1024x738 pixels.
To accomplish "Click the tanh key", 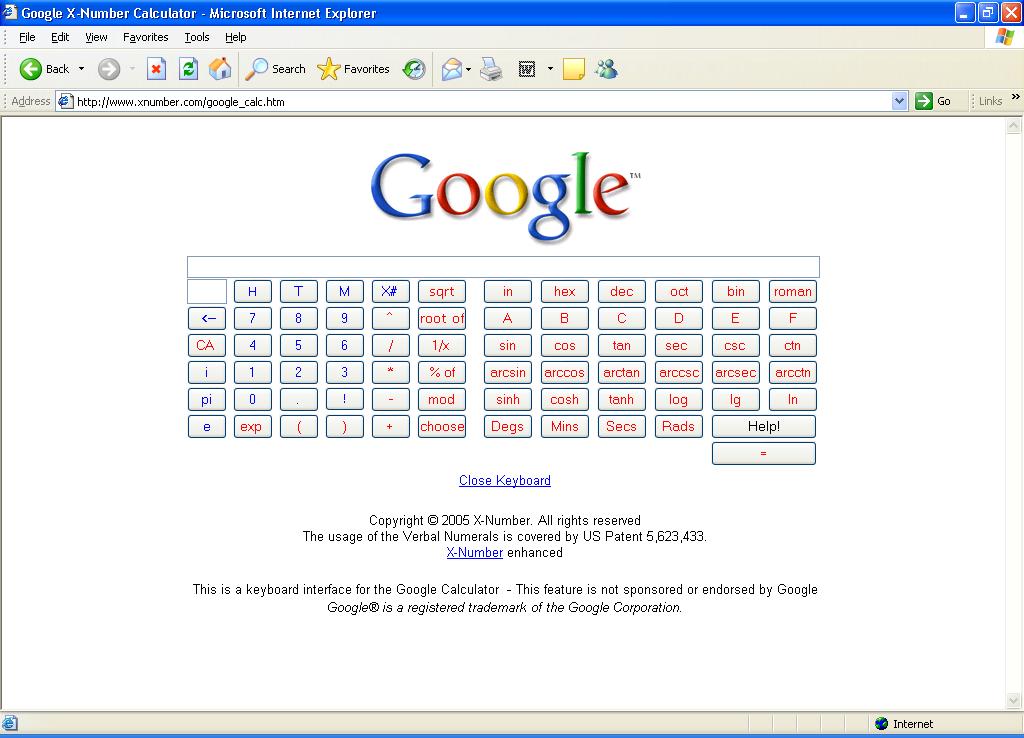I will (621, 399).
